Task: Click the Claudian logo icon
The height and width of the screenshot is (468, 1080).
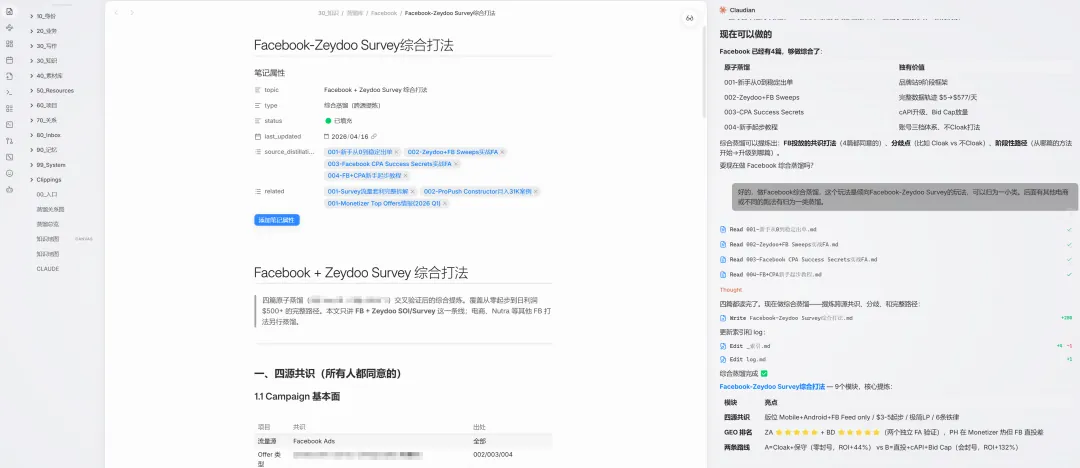Action: (723, 10)
